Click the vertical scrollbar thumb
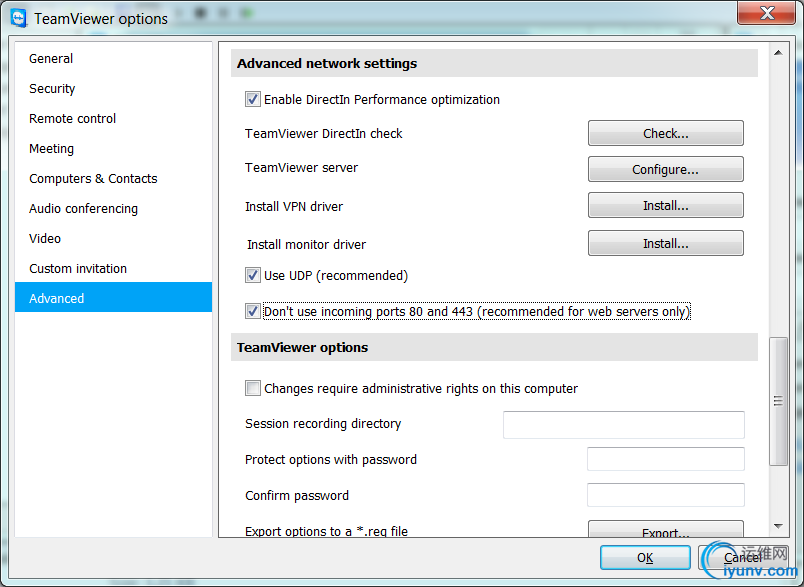Viewport: 804px width, 587px height. pyautogui.click(x=777, y=400)
